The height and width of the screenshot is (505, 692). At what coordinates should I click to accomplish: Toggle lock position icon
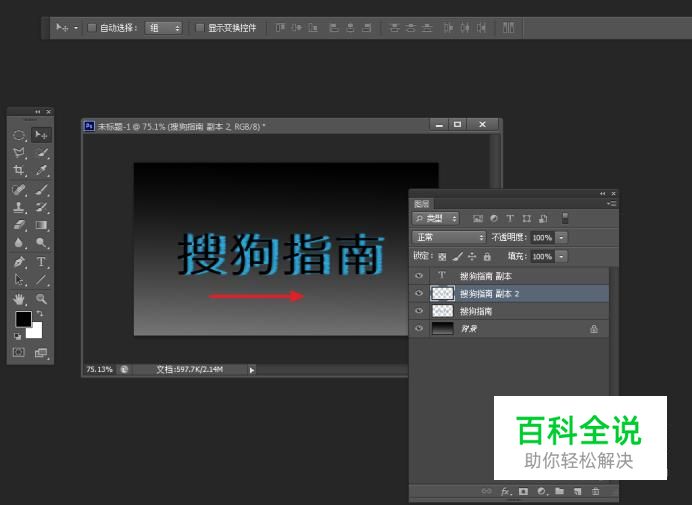tap(472, 256)
